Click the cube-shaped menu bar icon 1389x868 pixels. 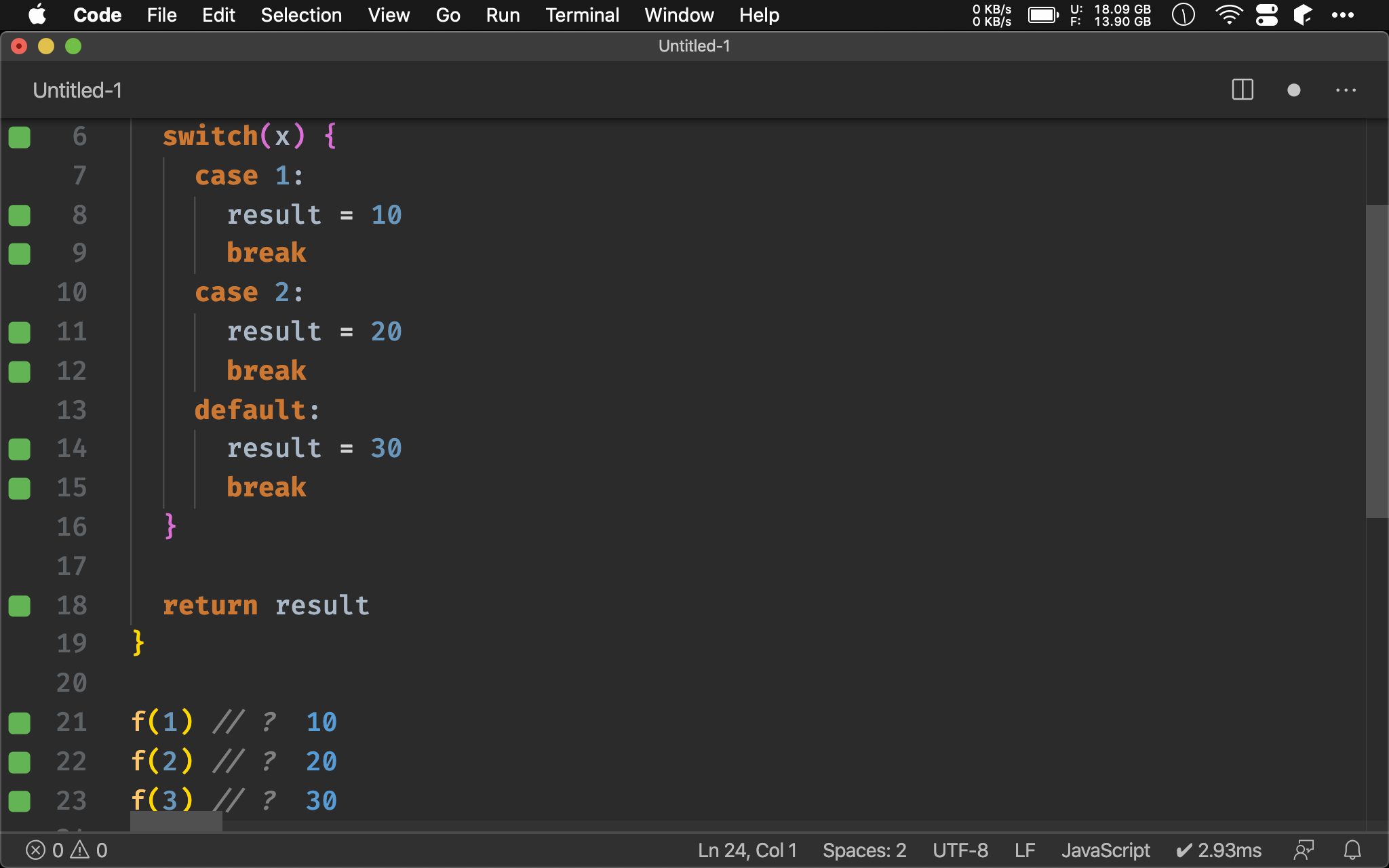tap(1302, 15)
